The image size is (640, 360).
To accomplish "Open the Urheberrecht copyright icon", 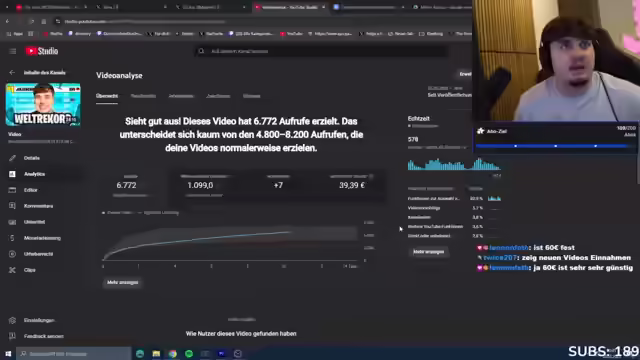I will (12, 253).
